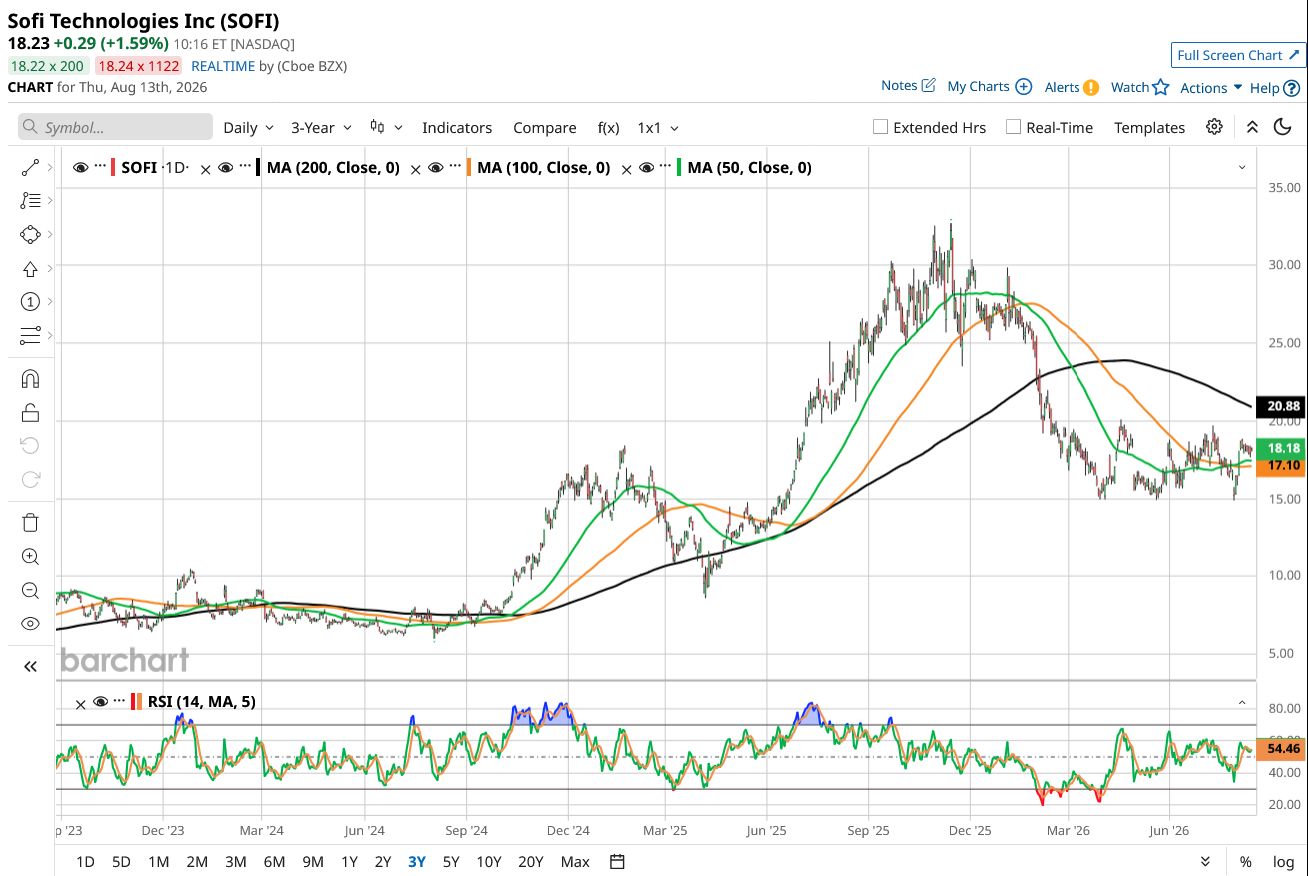Open the Daily frequency dropdown

point(248,128)
